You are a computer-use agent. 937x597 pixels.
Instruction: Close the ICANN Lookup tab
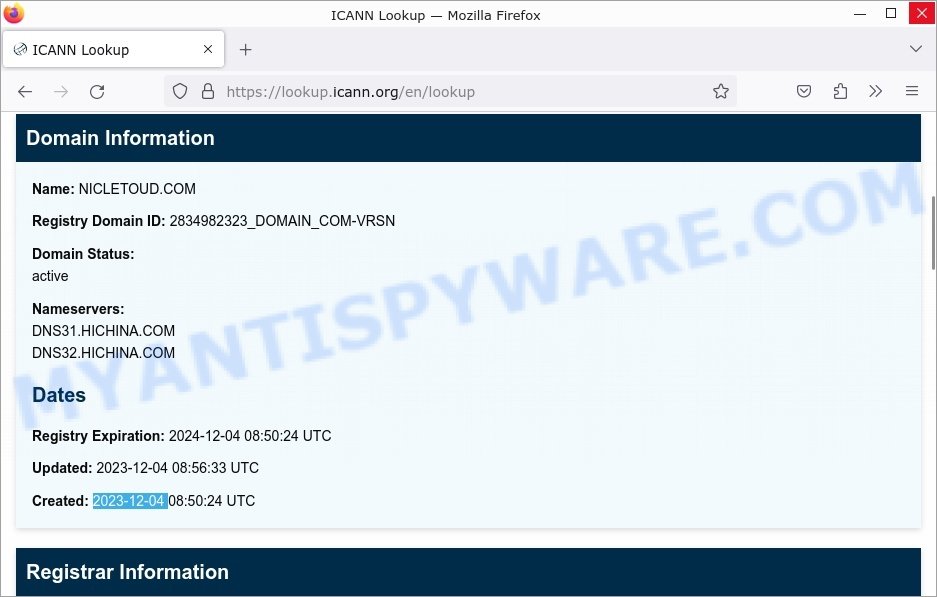208,49
